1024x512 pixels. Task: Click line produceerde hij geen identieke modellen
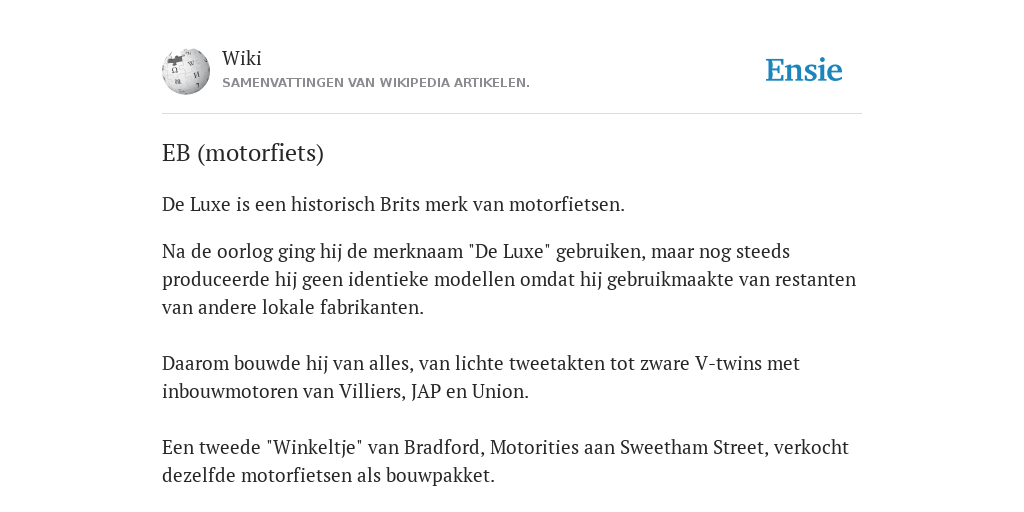509,280
